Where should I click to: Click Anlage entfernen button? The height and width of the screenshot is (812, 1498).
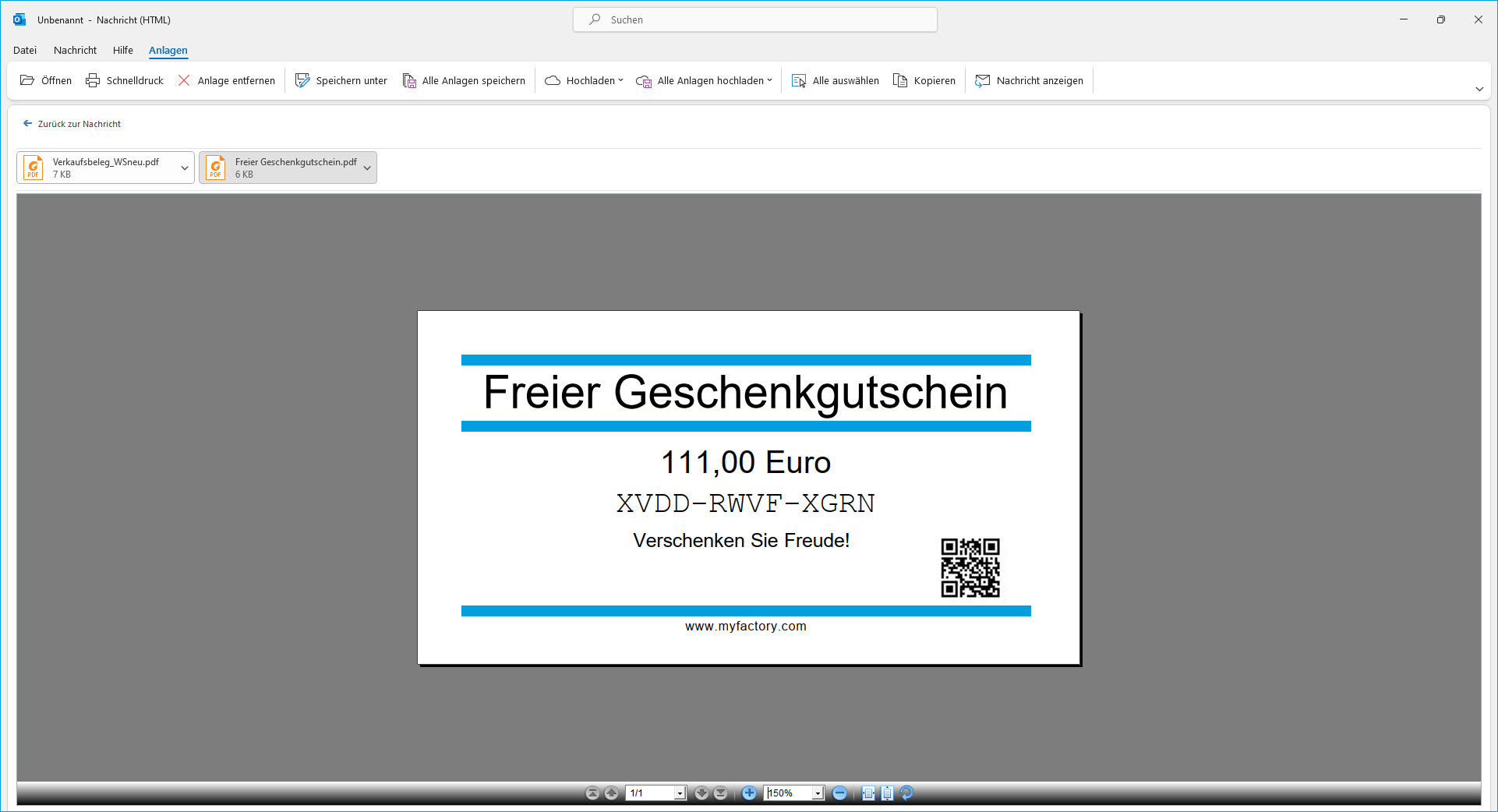point(227,80)
